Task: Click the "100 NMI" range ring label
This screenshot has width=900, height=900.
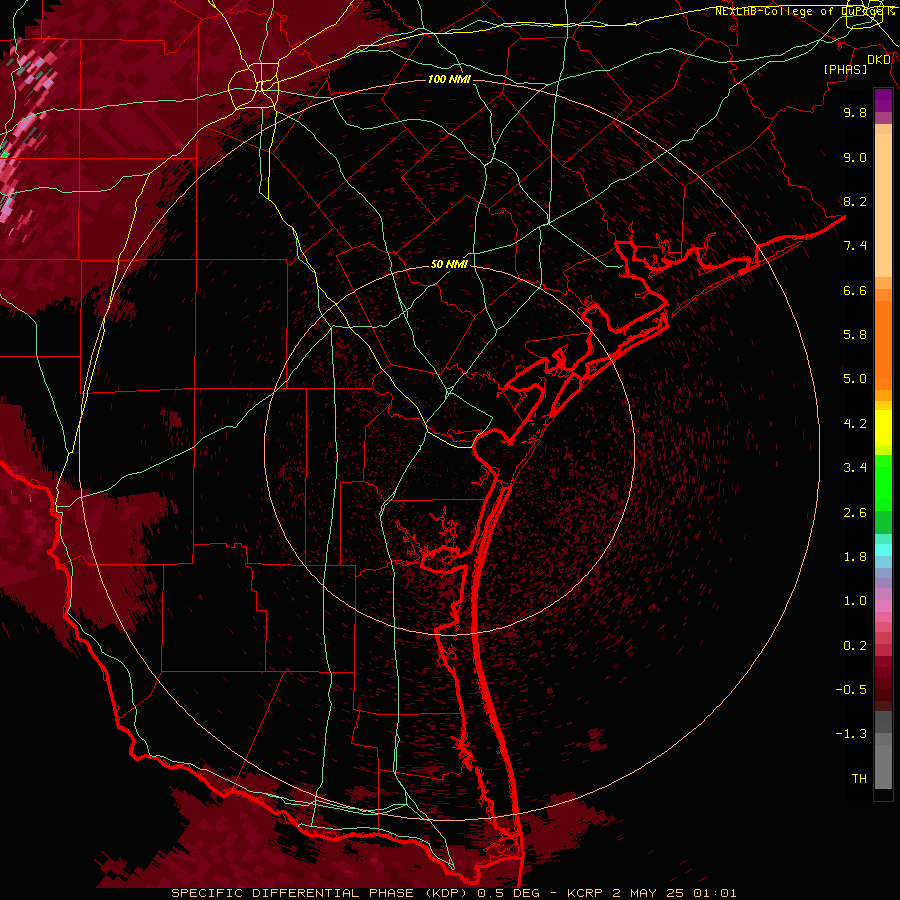Action: 449,79
